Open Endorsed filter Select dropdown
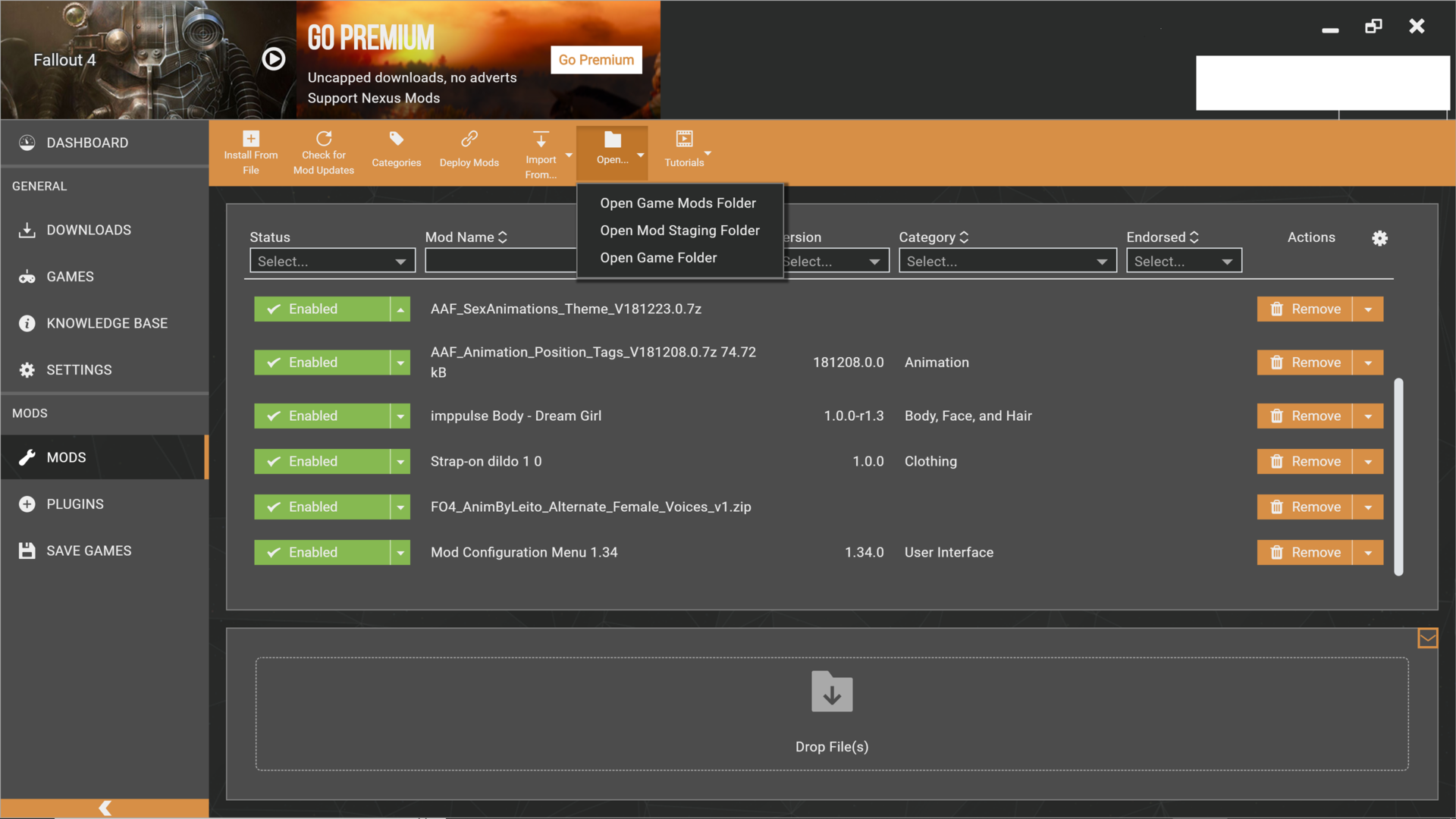The width and height of the screenshot is (1456, 819). pyautogui.click(x=1184, y=261)
